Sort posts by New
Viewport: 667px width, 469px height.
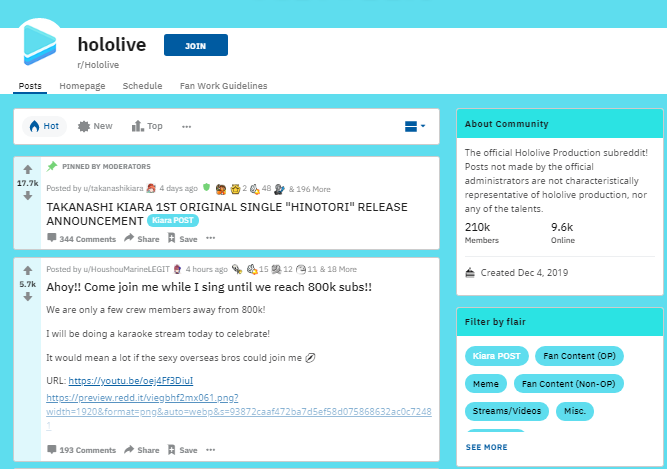(95, 126)
